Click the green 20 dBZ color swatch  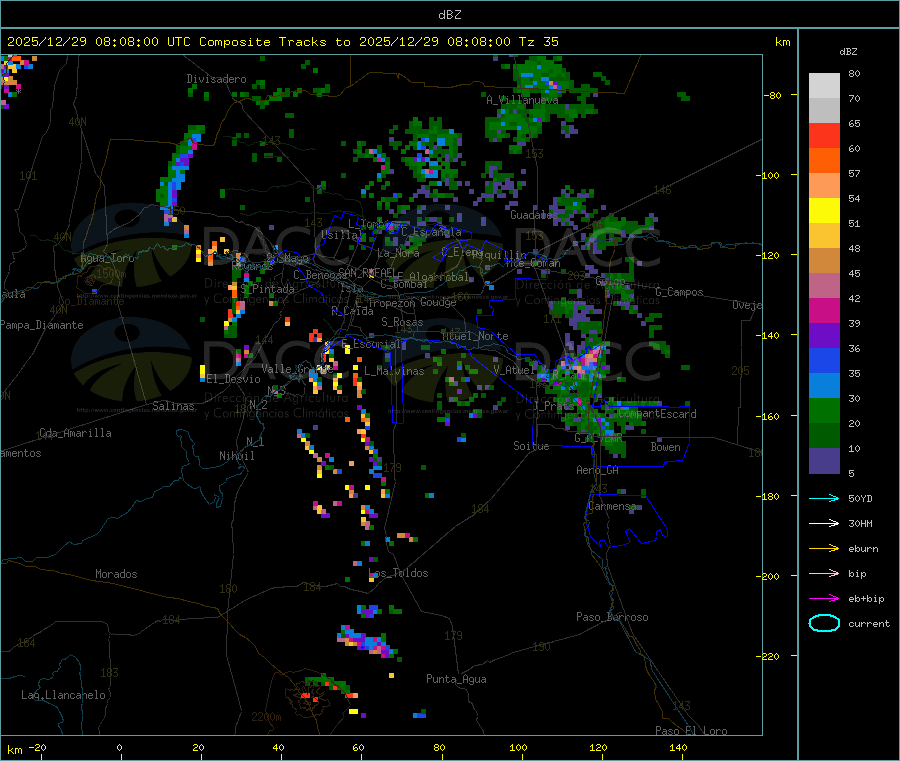824,410
